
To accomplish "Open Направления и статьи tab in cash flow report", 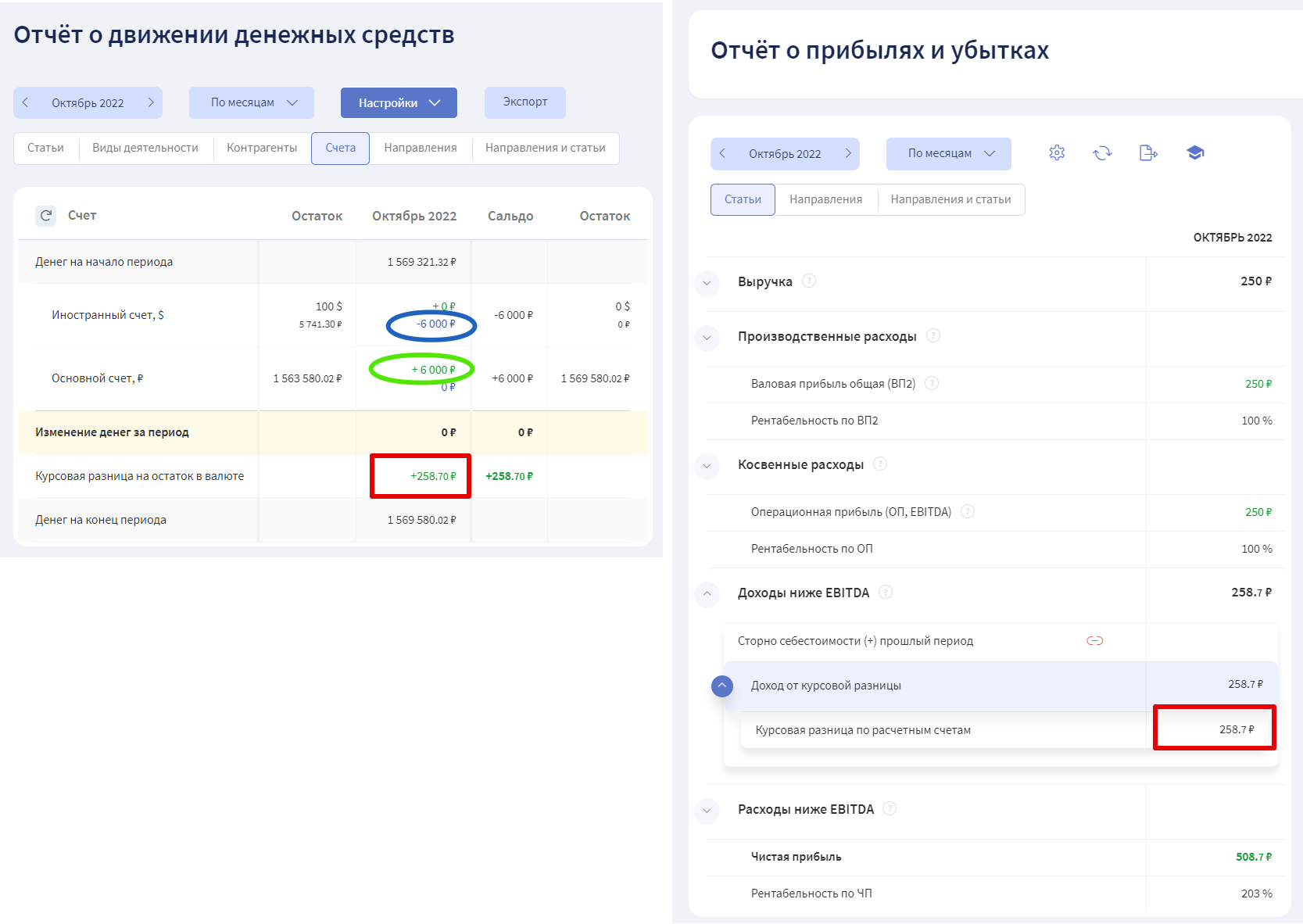I will 546,148.
